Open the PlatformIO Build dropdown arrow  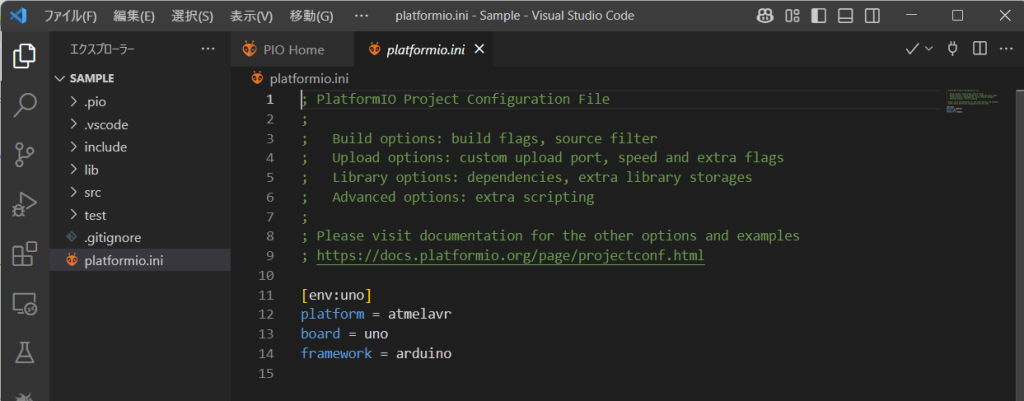929,49
